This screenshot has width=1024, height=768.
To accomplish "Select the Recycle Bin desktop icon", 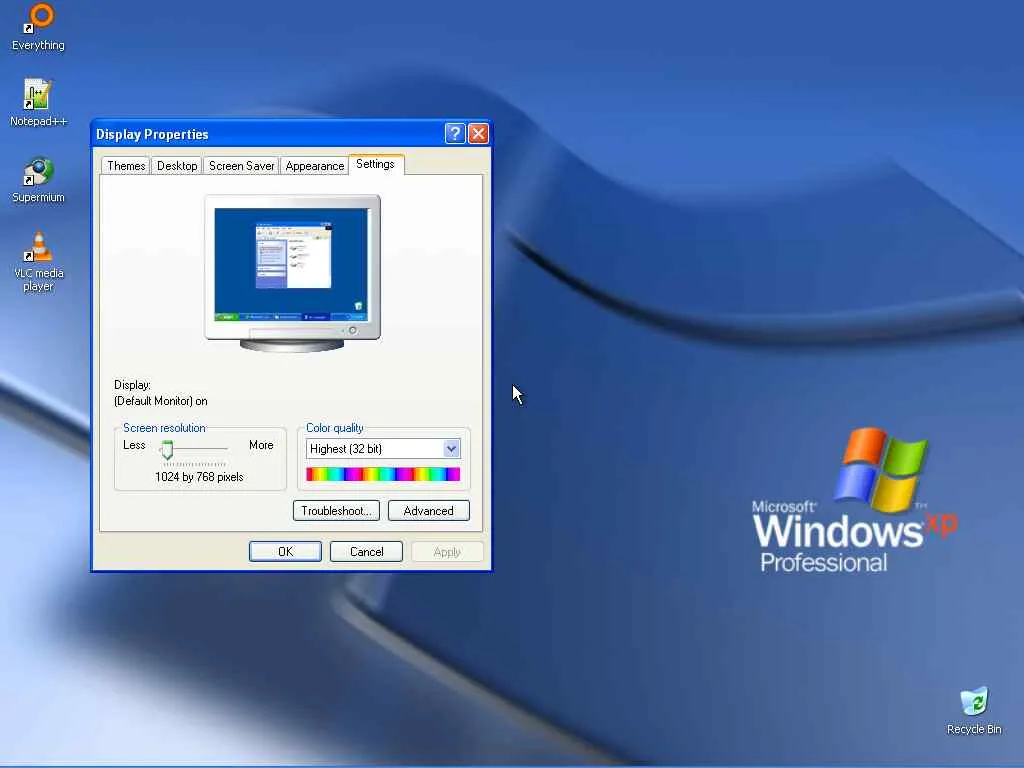I will coord(974,711).
